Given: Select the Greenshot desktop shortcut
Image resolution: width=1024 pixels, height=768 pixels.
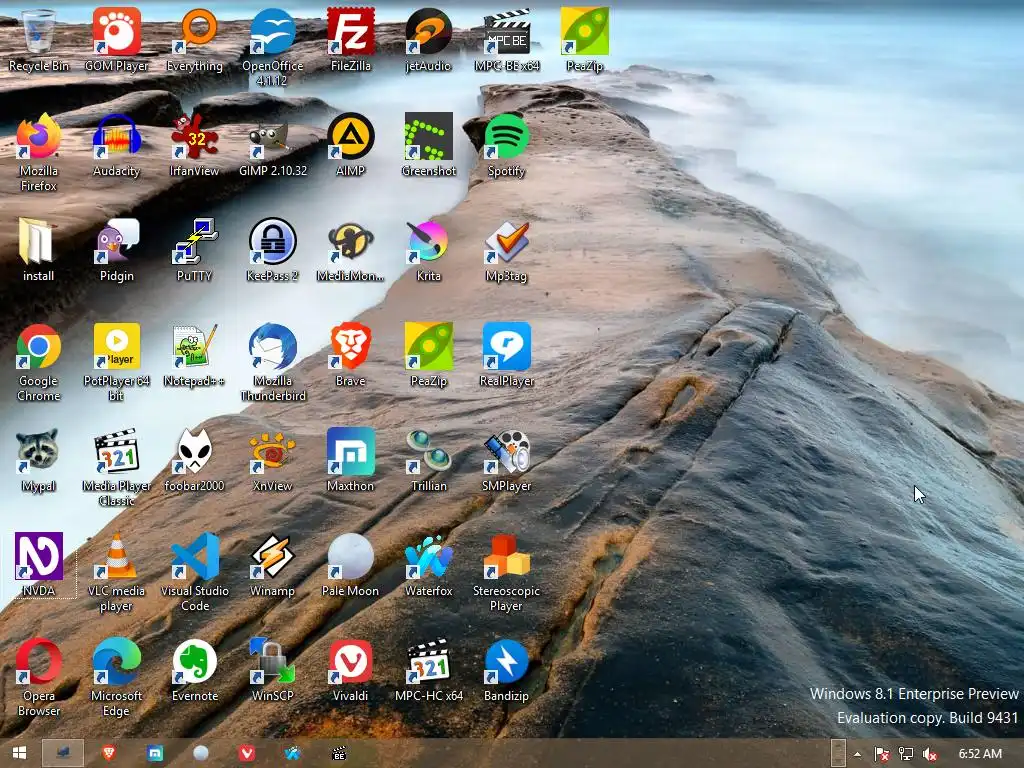Looking at the screenshot, I should pos(428,145).
